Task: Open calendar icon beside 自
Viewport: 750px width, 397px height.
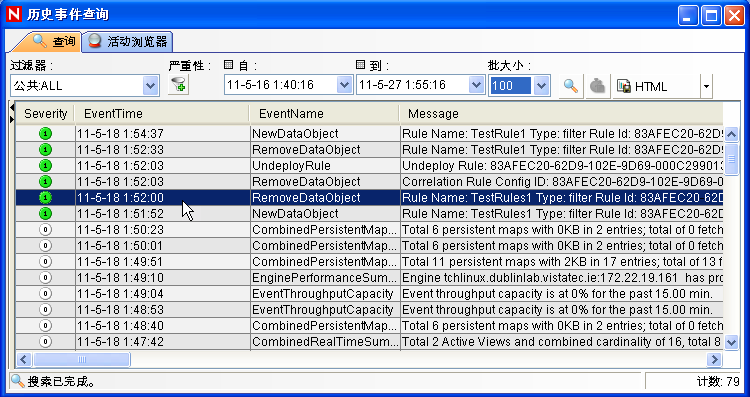Action: point(229,65)
